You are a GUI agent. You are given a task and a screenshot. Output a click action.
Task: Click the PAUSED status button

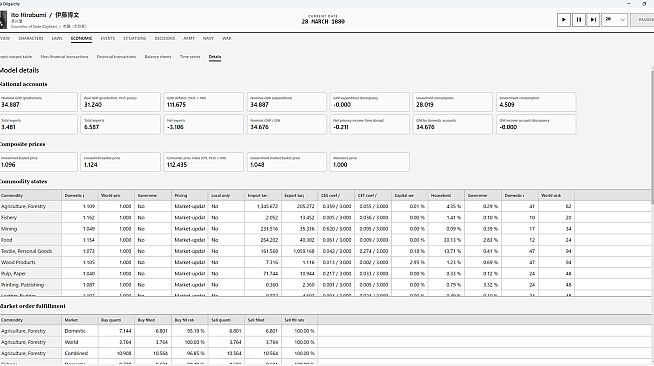click(x=642, y=20)
